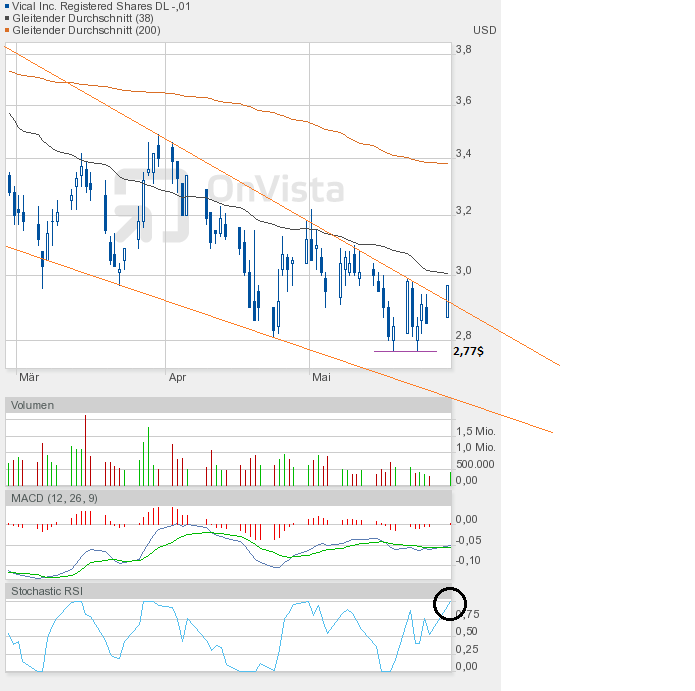Click the 1,5 Mio. volume axis label

pos(474,430)
